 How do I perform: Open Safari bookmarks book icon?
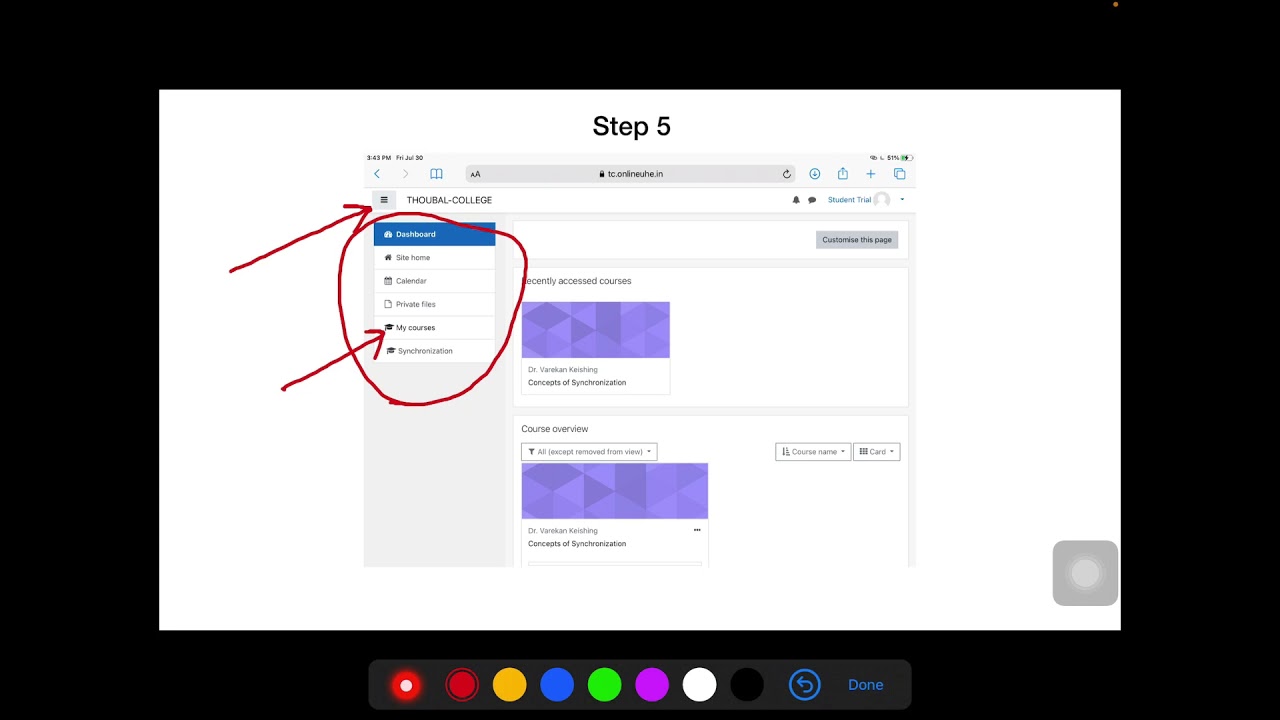coord(436,174)
